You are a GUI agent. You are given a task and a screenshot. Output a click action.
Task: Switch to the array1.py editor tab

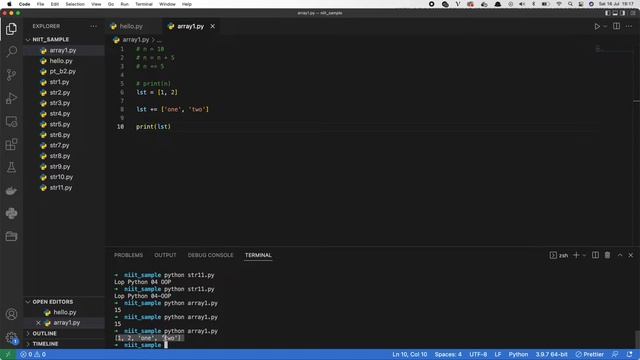click(191, 26)
